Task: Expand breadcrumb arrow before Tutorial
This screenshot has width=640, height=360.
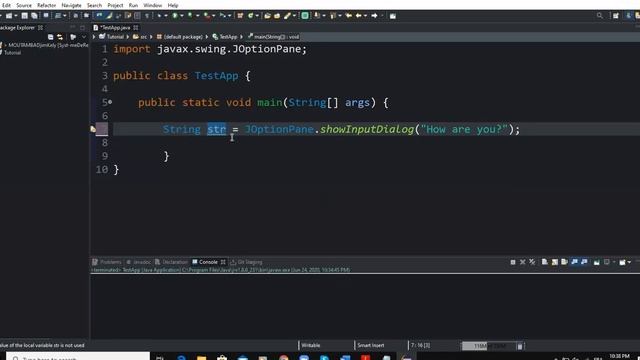Action: point(94,37)
